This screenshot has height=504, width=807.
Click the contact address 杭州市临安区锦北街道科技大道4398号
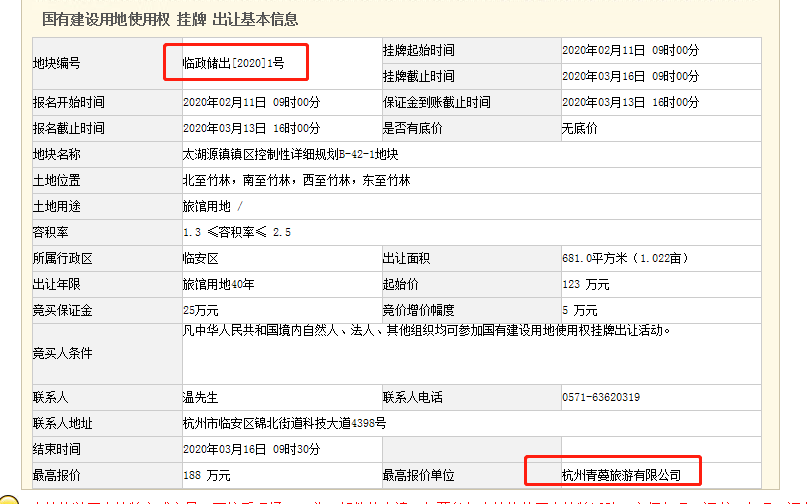tap(284, 423)
